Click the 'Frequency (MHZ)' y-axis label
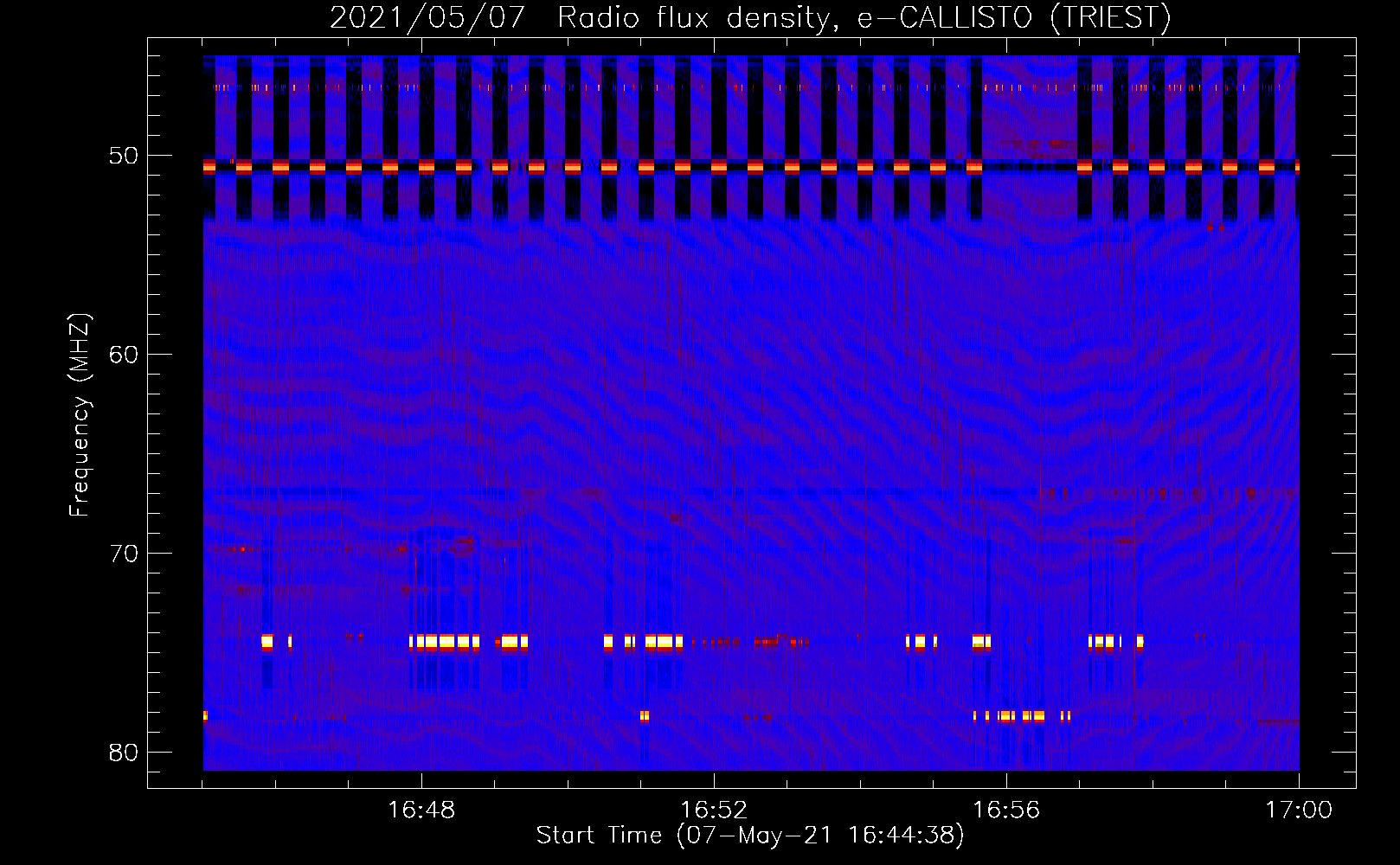Viewport: 1400px width, 865px height. point(80,416)
